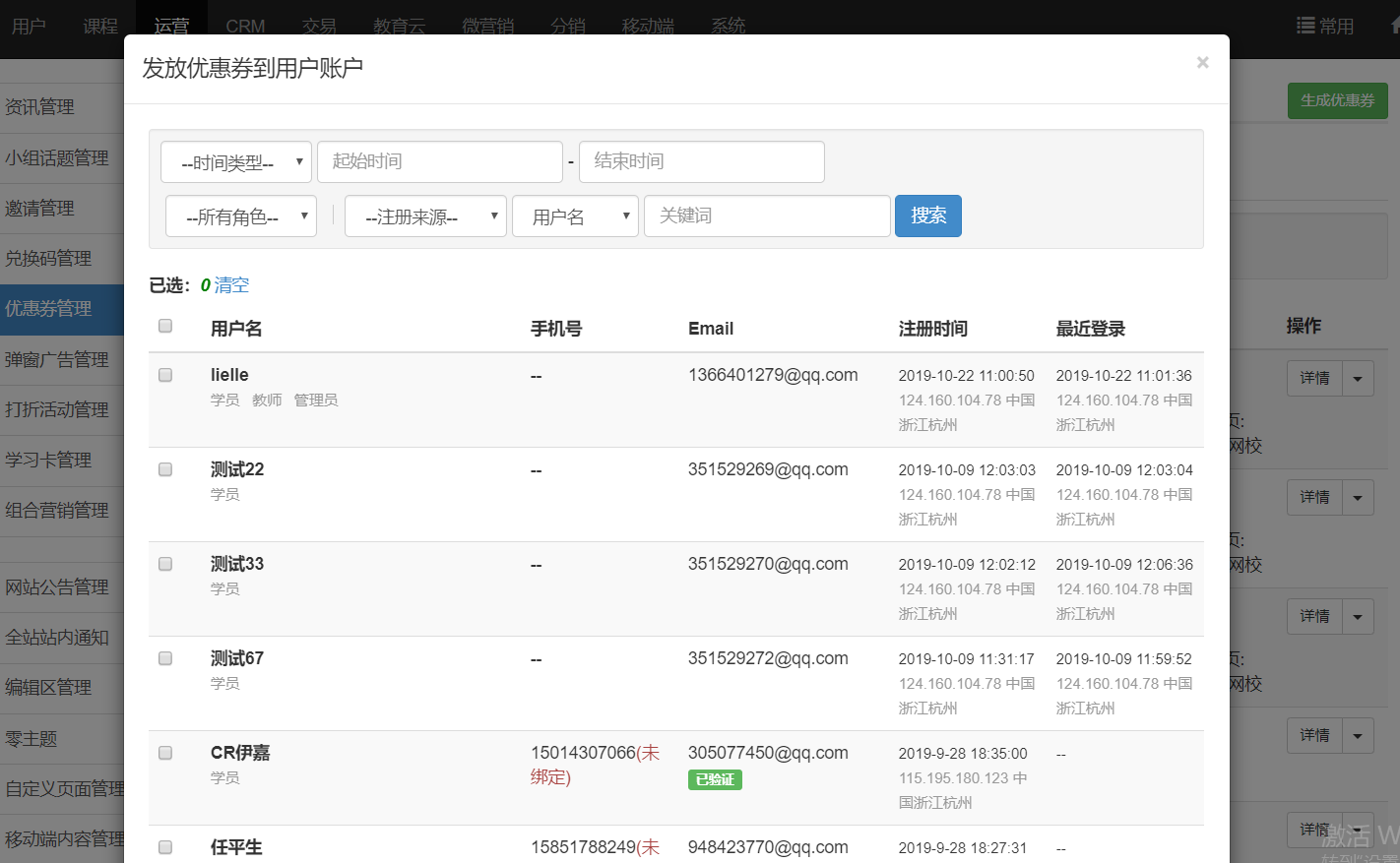Check the box for user lielle
The height and width of the screenshot is (863, 1400).
[165, 375]
